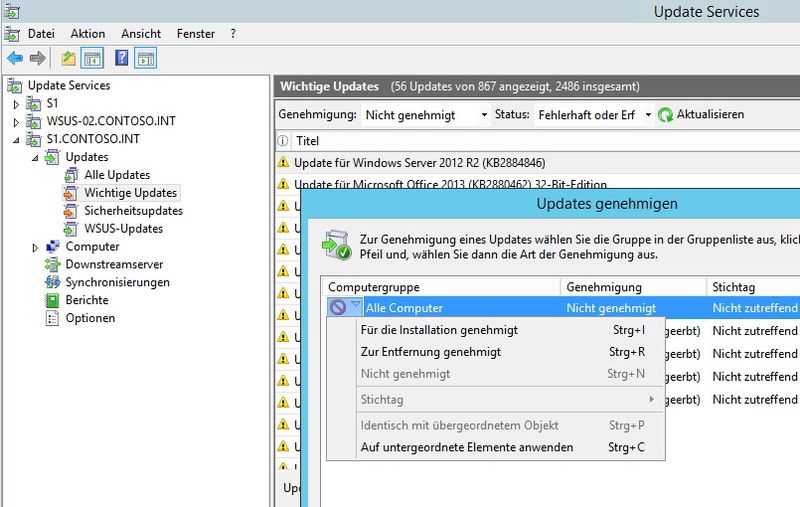Open approval dropdown arrow for Alle Computer
This screenshot has width=800, height=507.
click(x=356, y=305)
